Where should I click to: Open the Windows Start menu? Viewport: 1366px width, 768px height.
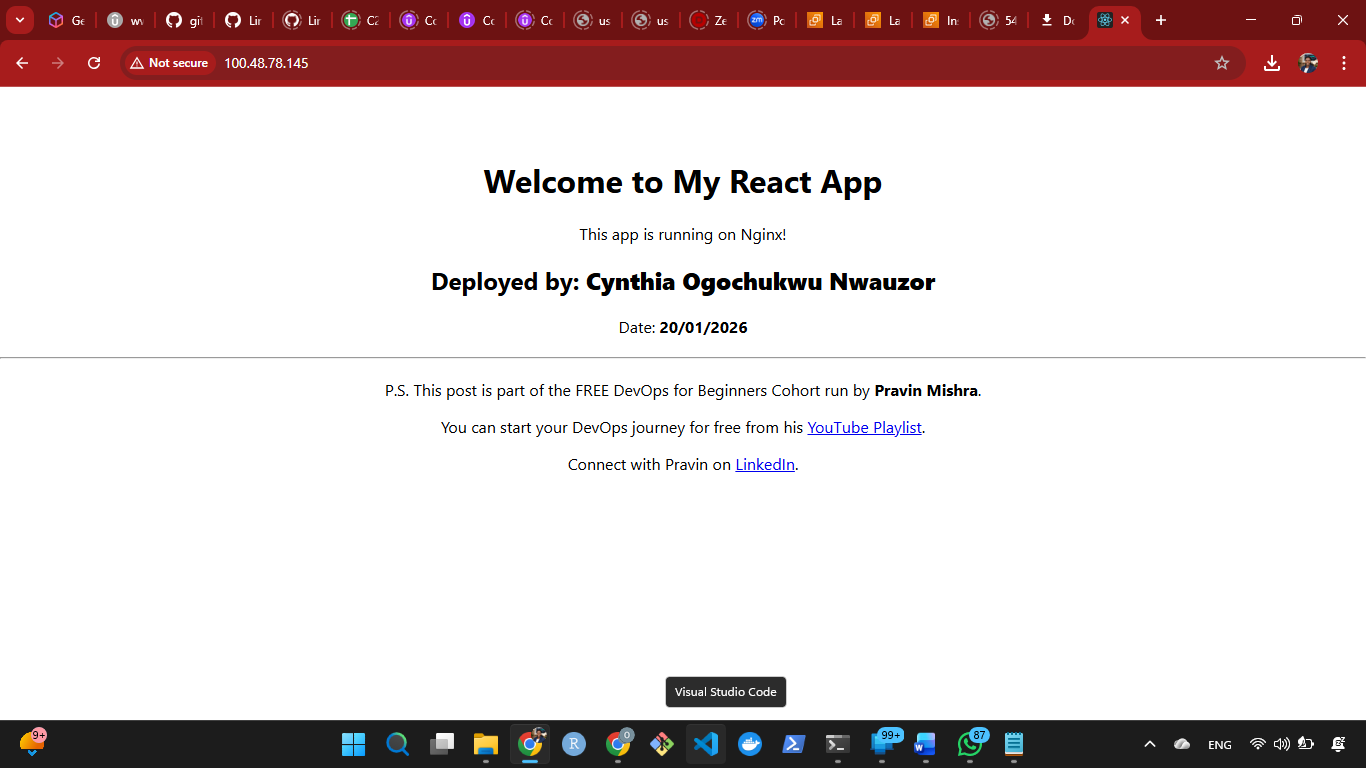[x=354, y=744]
